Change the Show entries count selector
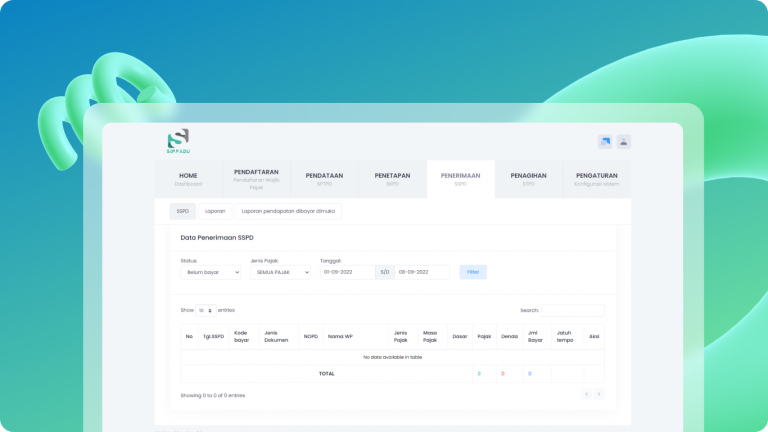The width and height of the screenshot is (768, 432). [x=206, y=311]
